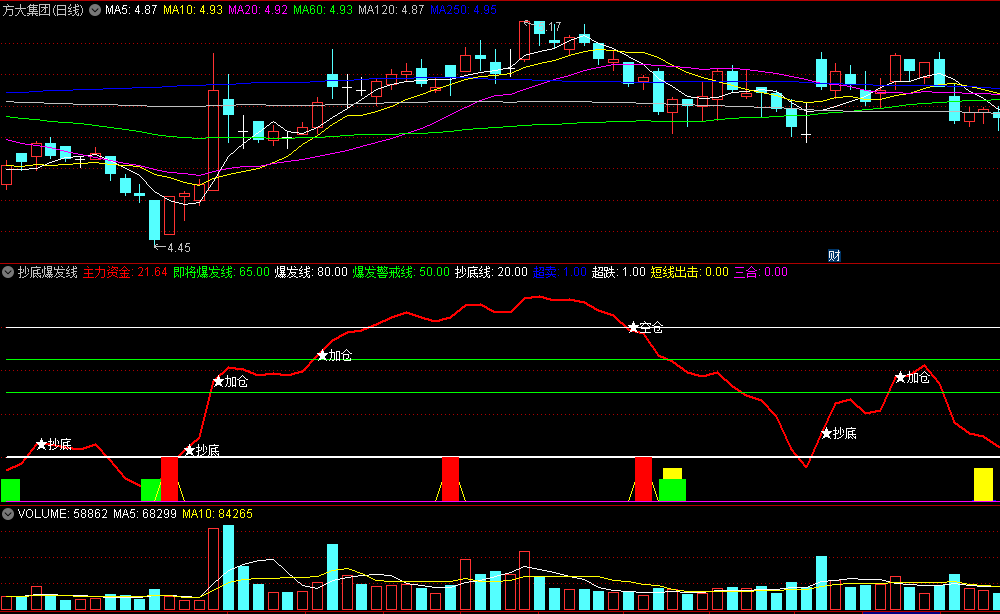Screen dimensions: 1000x614
Task: Expand the 抄底爆发线 indicator dropdown
Action: 8,272
